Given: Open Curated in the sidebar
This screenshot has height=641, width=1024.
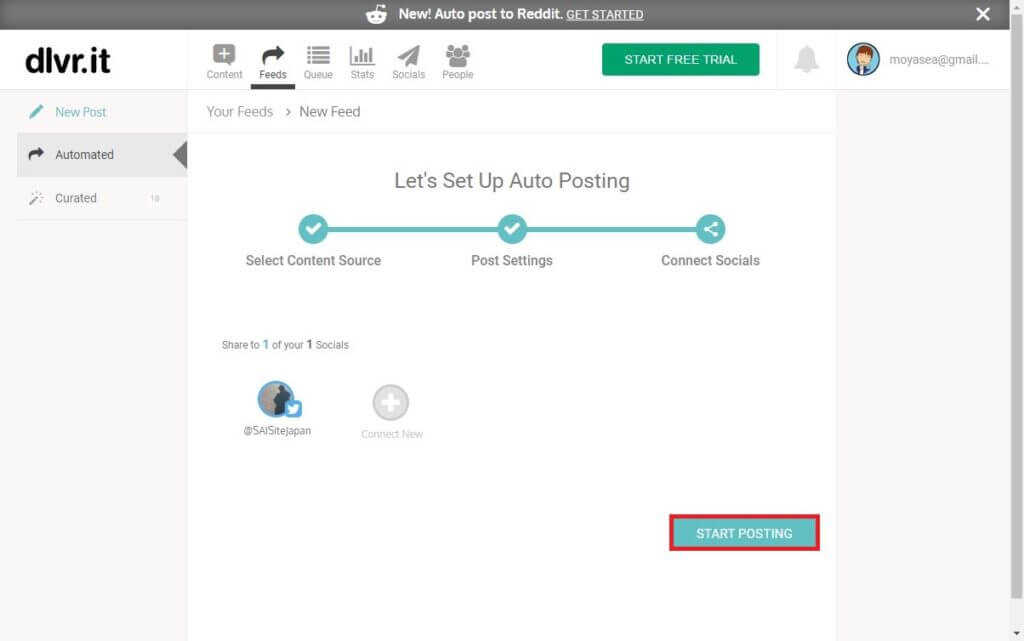Looking at the screenshot, I should pos(76,198).
